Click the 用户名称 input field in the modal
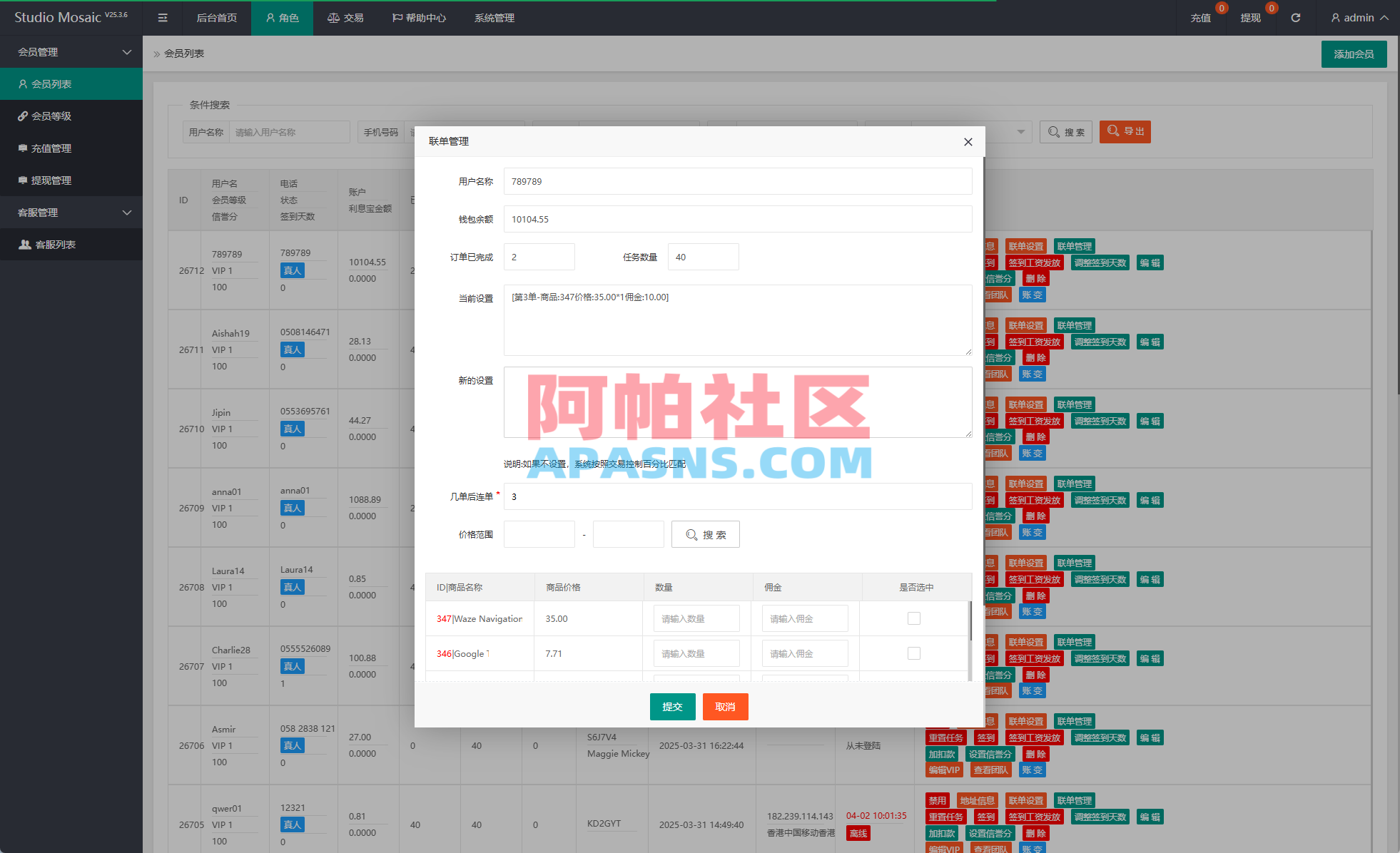 click(x=737, y=181)
